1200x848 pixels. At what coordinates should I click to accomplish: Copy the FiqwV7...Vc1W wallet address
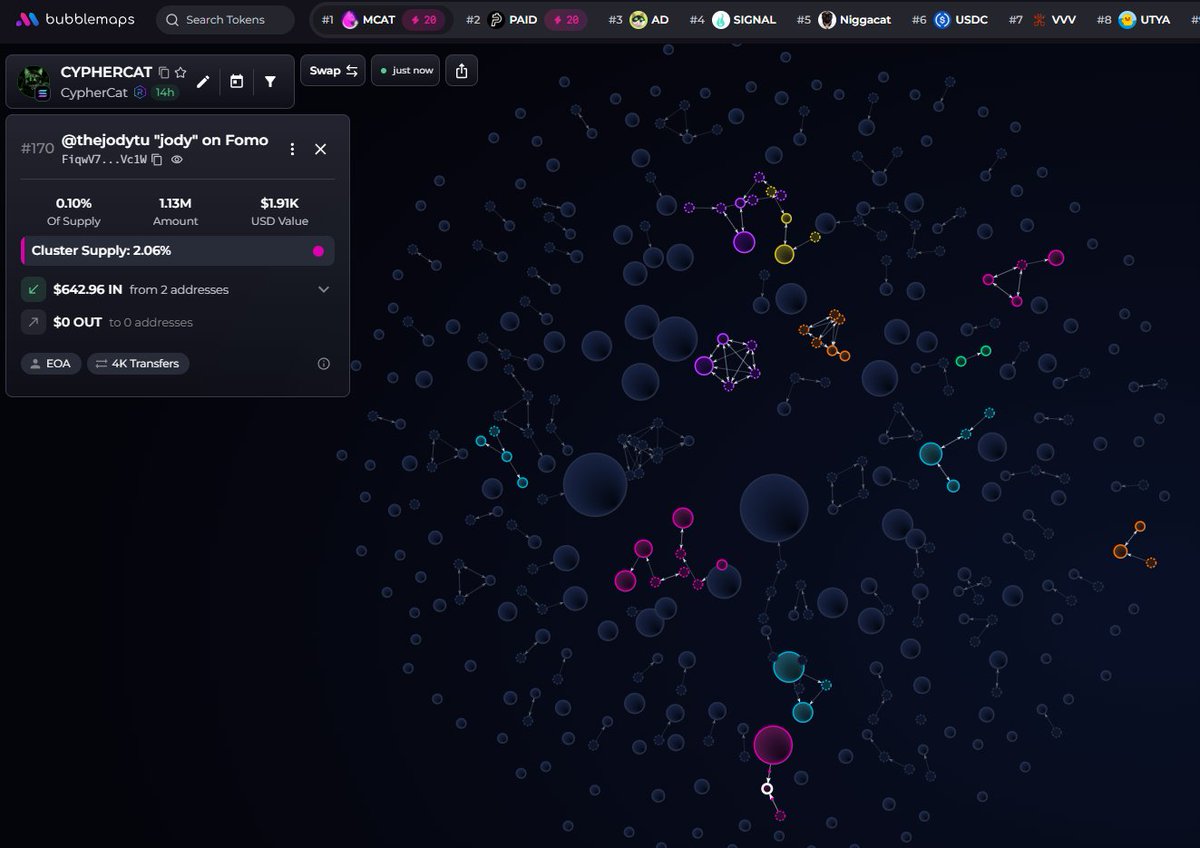point(157,159)
